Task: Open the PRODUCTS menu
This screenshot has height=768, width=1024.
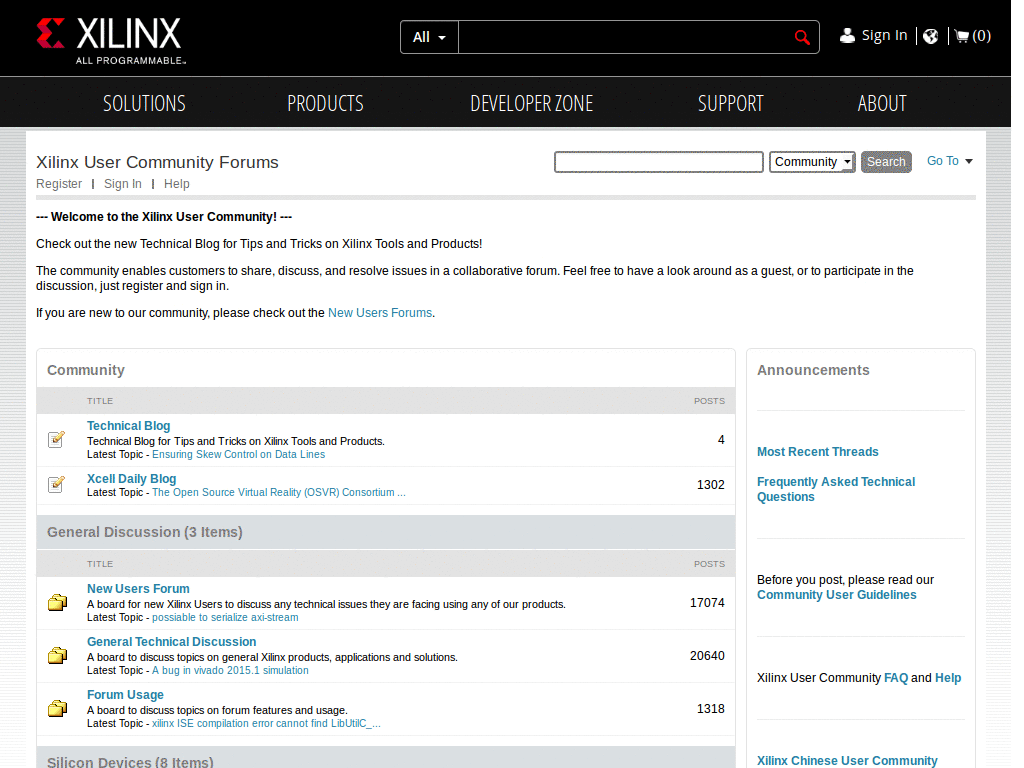Action: click(325, 103)
